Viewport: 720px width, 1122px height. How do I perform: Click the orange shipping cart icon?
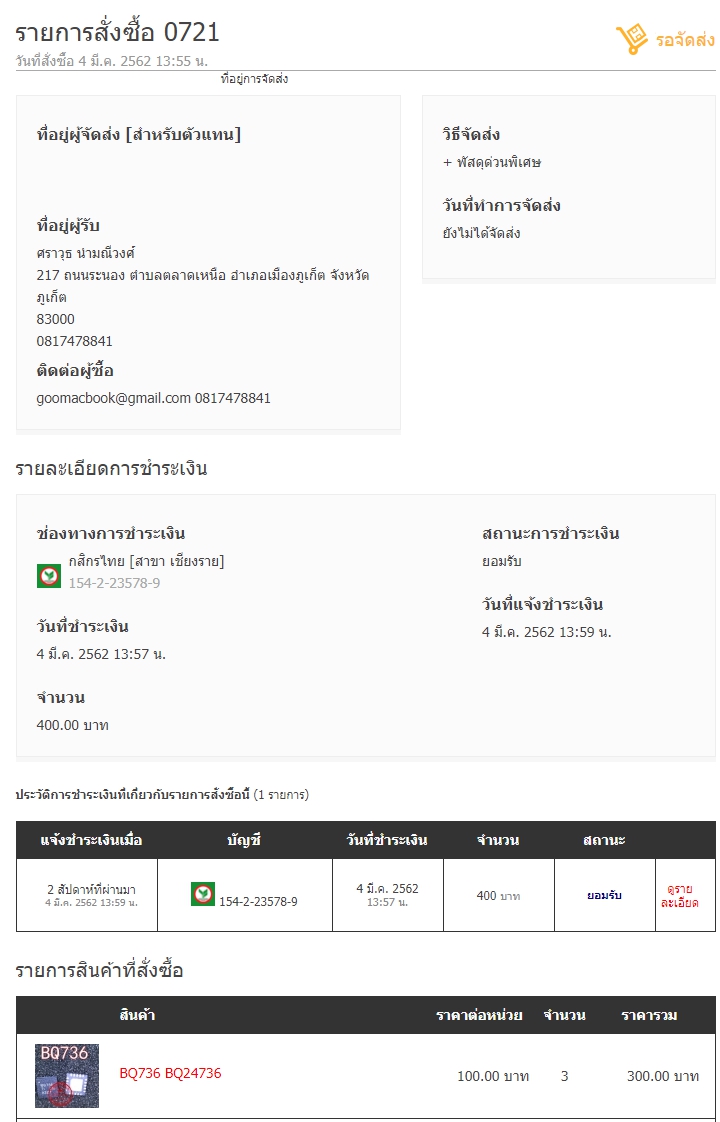631,39
